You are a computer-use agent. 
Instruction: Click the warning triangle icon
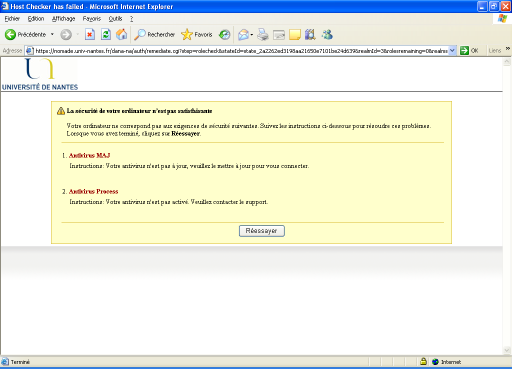click(61, 111)
